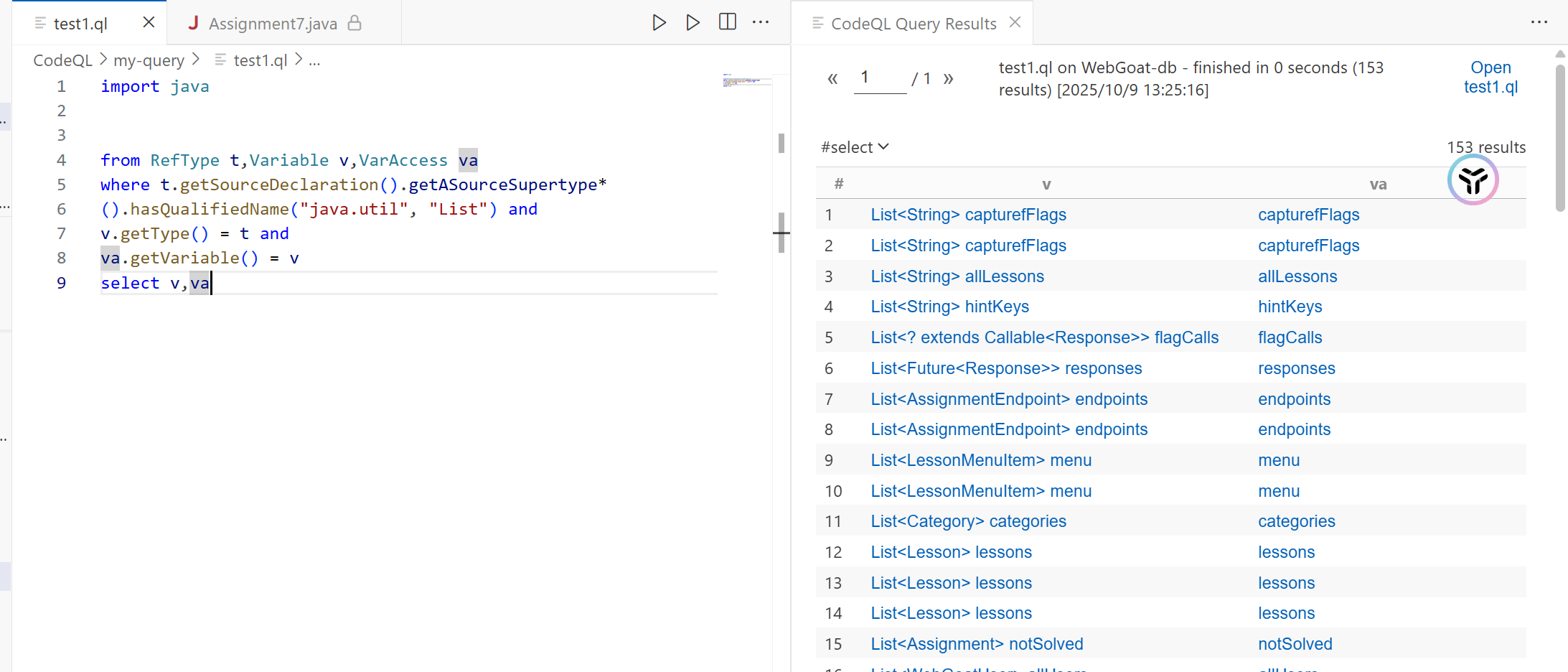The height and width of the screenshot is (672, 1568).
Task: Expand the CodeQL breadcrumb segment
Action: (62, 60)
